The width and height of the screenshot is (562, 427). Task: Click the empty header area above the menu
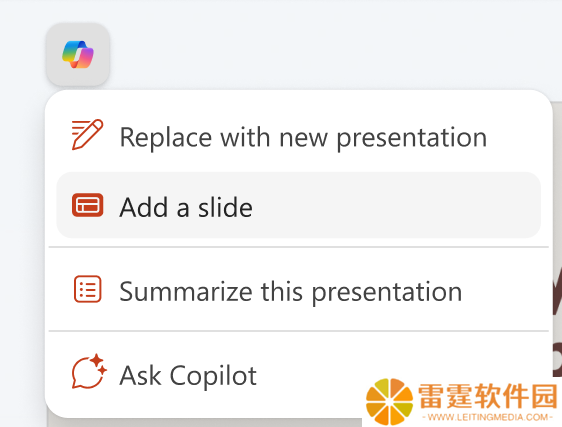point(323,43)
